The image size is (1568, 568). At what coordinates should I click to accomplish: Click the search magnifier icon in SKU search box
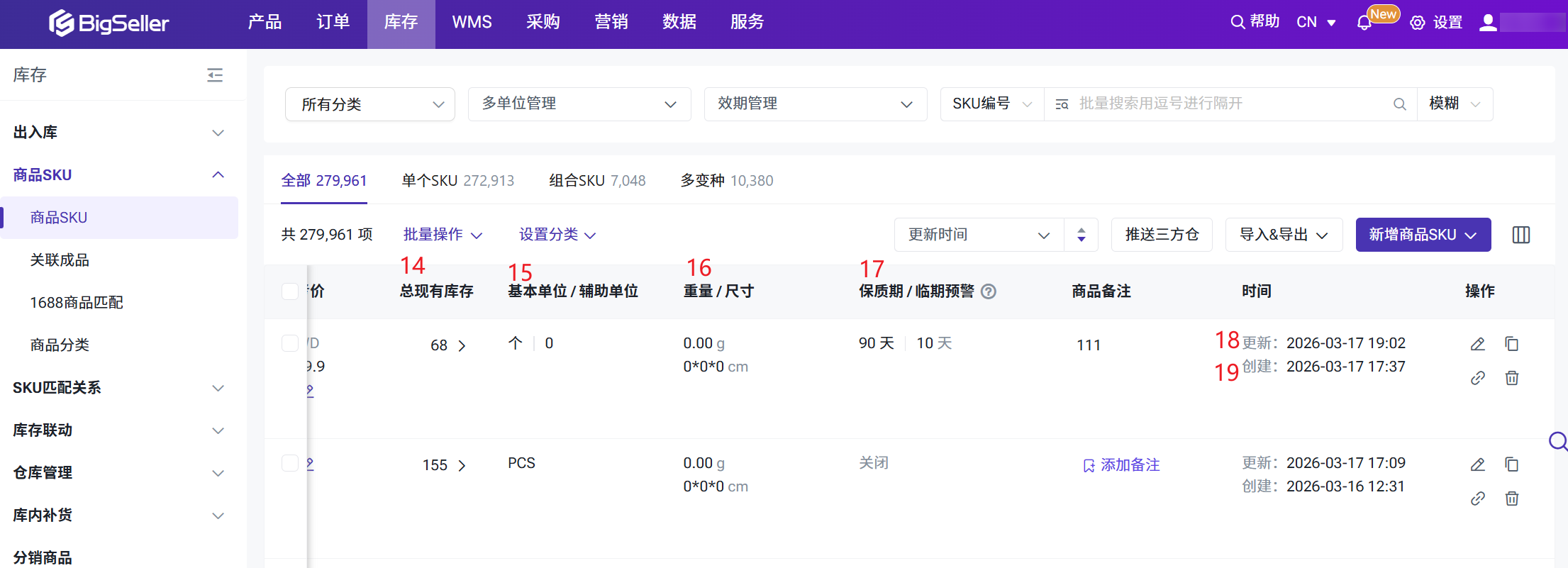click(1399, 104)
